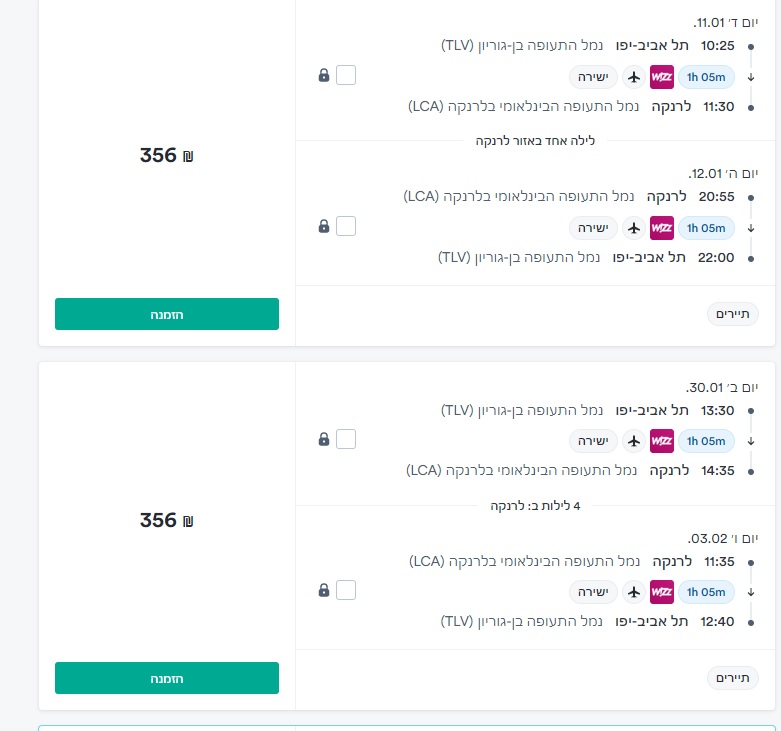Image resolution: width=781 pixels, height=731 pixels.
Task: Expand 20:55 flight details with the down arrow
Action: (x=751, y=227)
